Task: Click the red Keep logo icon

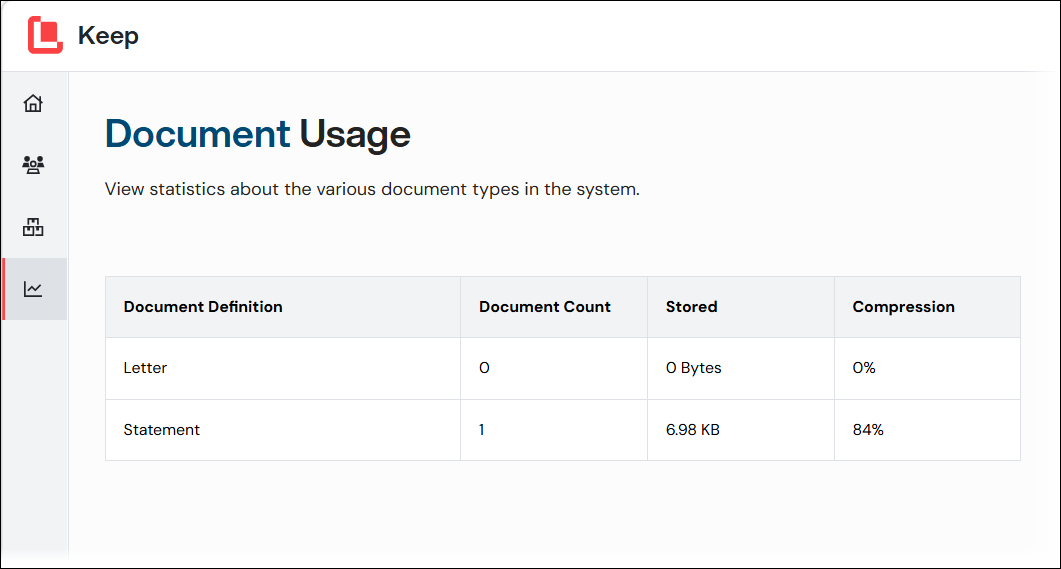Action: (x=45, y=35)
